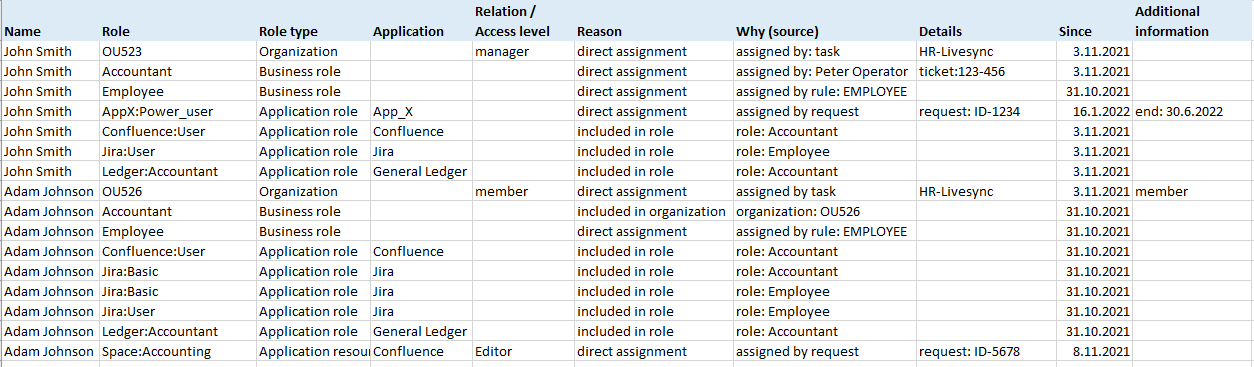Image resolution: width=1254 pixels, height=367 pixels.
Task: Select the General Ledger cell in John Smith's row
Action: pos(421,171)
